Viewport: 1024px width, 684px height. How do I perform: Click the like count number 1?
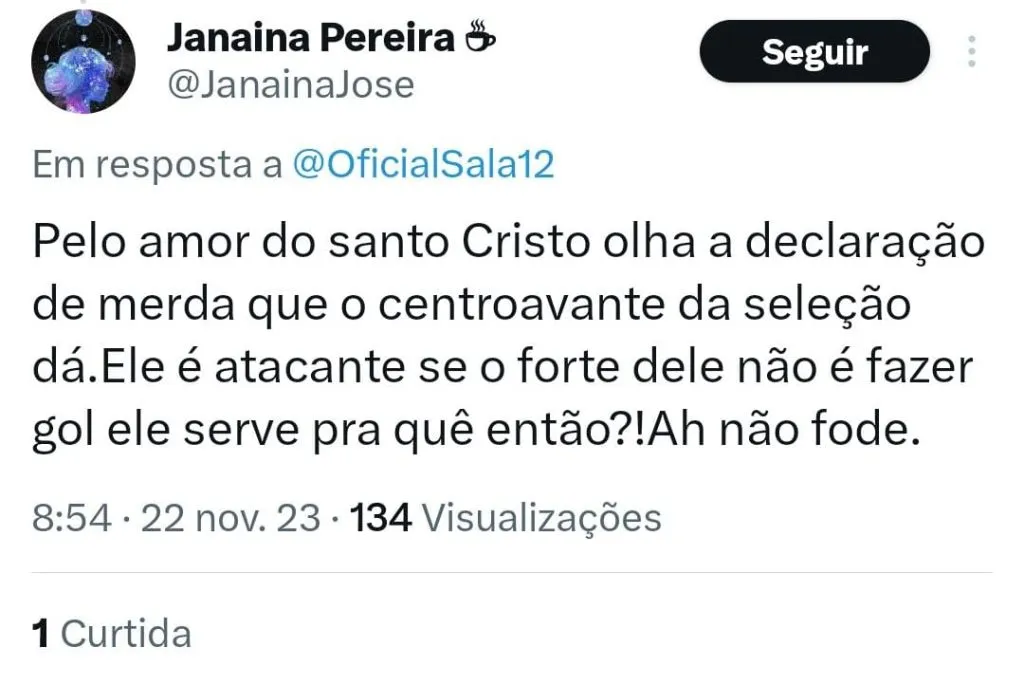click(40, 633)
